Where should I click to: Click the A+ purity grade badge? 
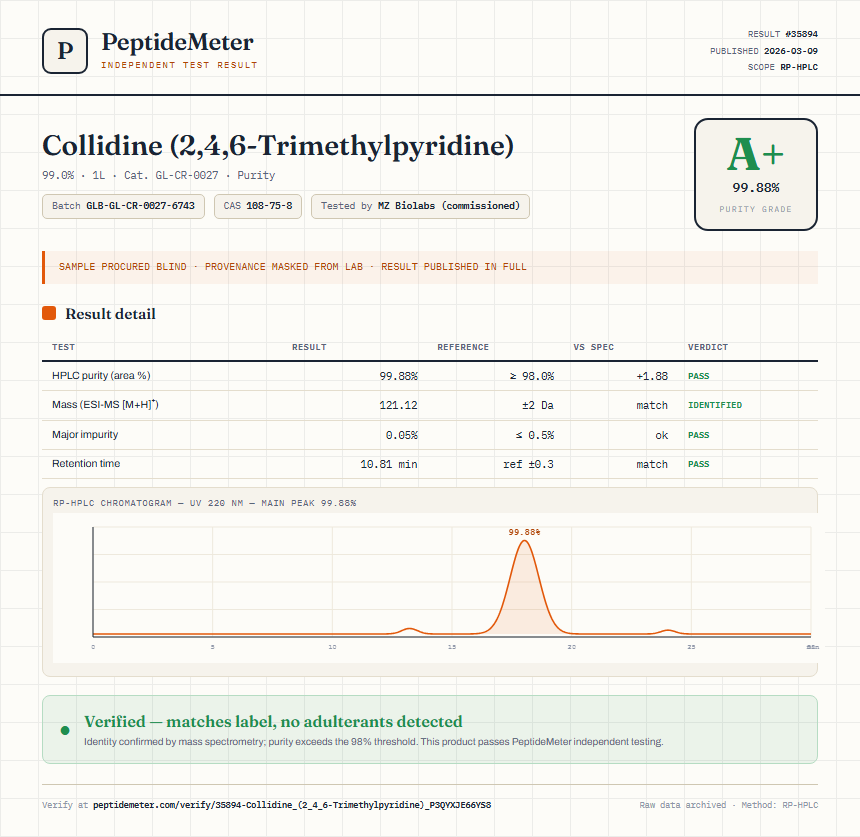pyautogui.click(x=756, y=174)
